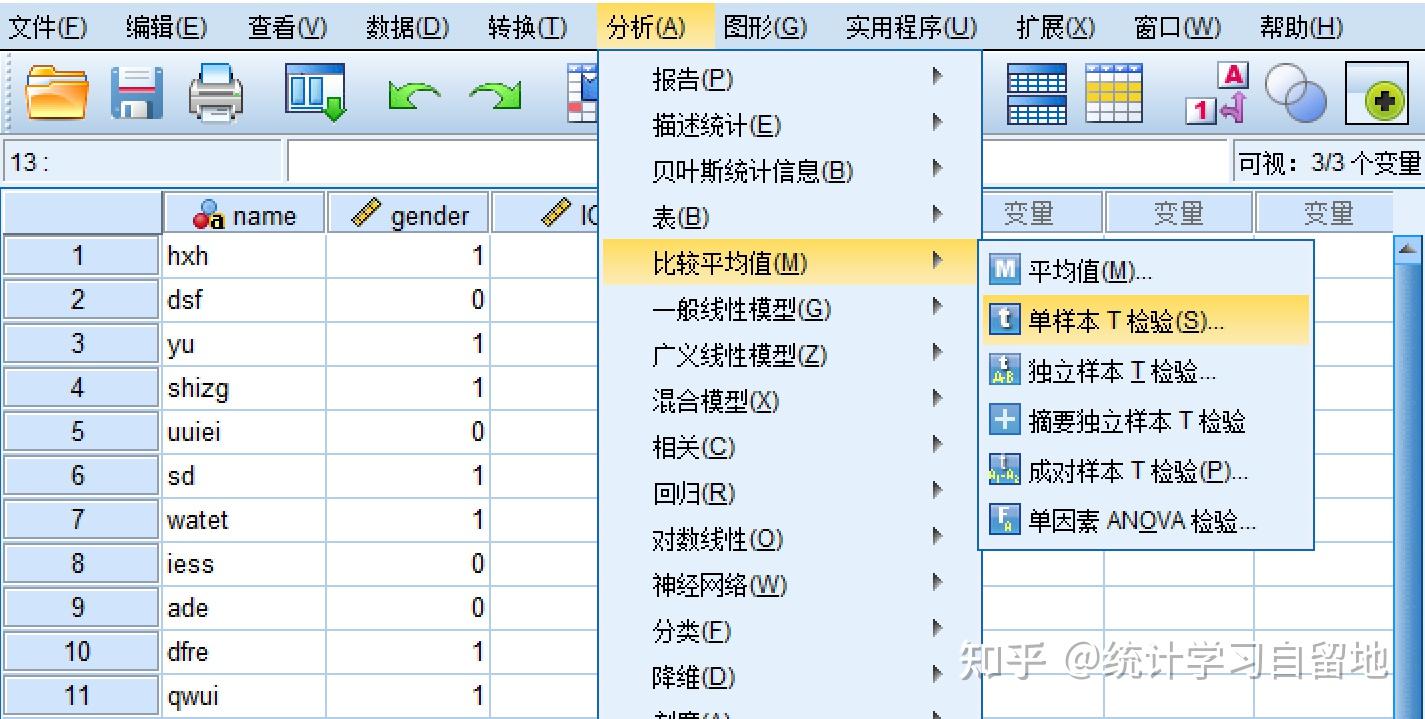This screenshot has width=1425, height=719.
Task: Select 单样本 T 检验 from the submenu
Action: (1120, 322)
